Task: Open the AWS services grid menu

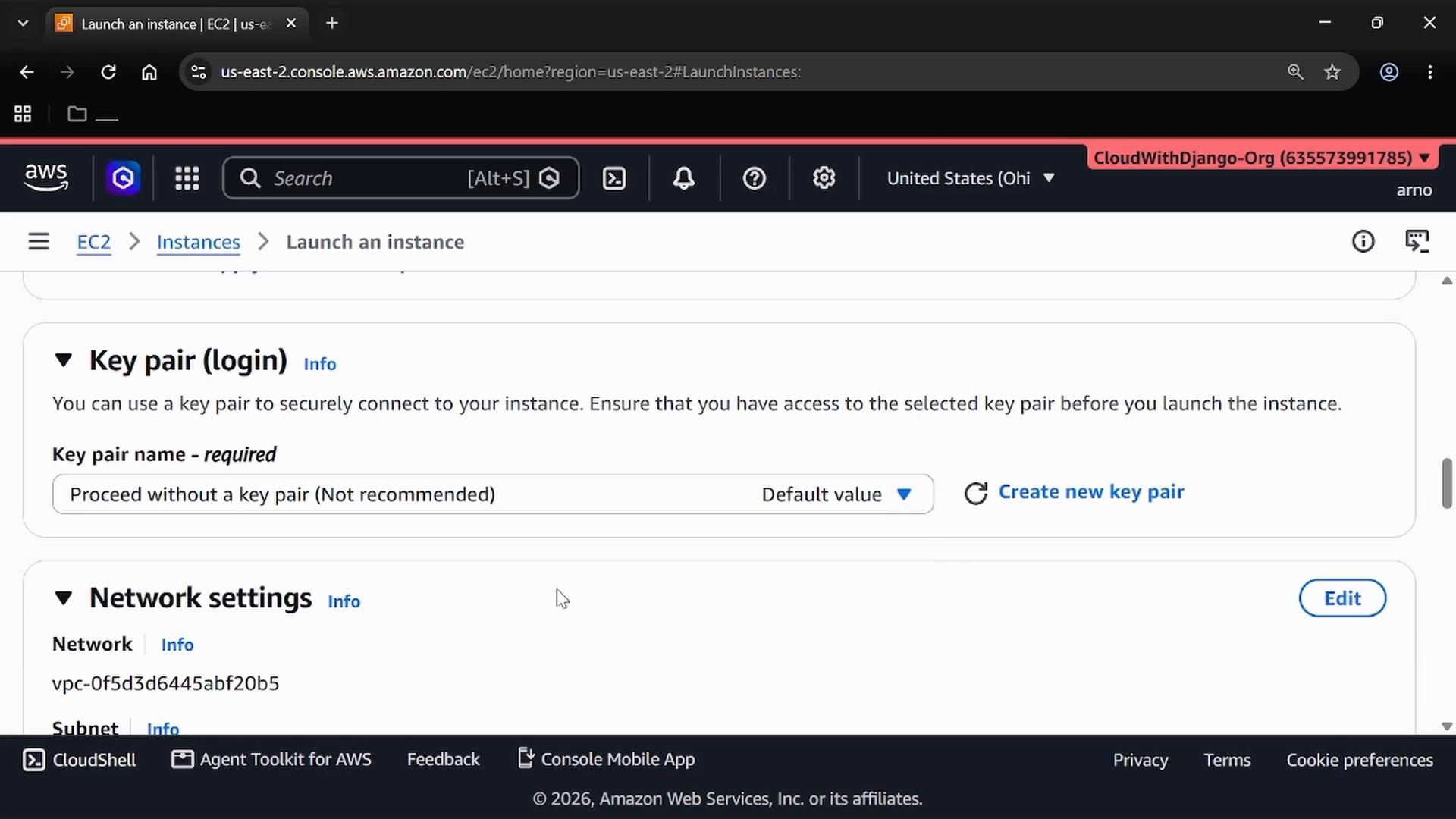Action: click(187, 178)
